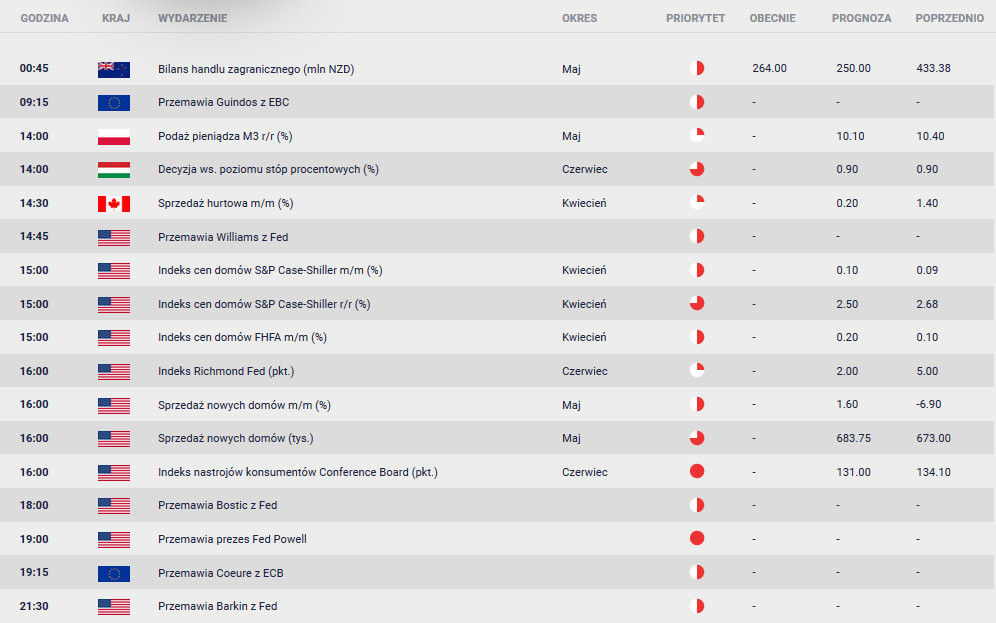Image resolution: width=996 pixels, height=623 pixels.
Task: Open event Sprzedaż hurtowa m/m
Action: (x=225, y=203)
